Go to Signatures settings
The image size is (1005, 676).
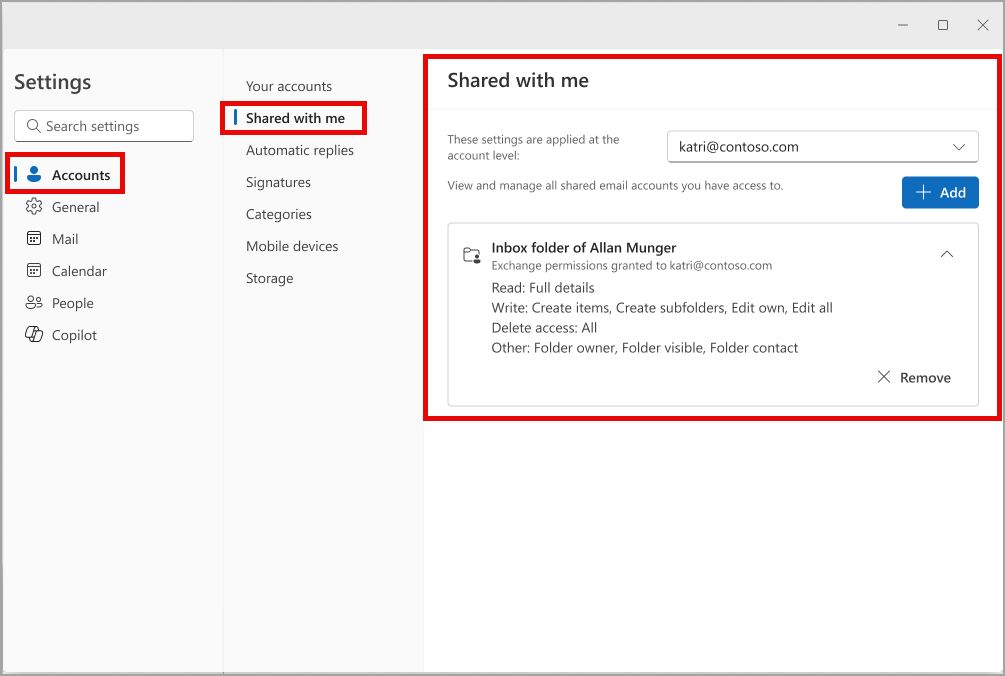pyautogui.click(x=278, y=182)
